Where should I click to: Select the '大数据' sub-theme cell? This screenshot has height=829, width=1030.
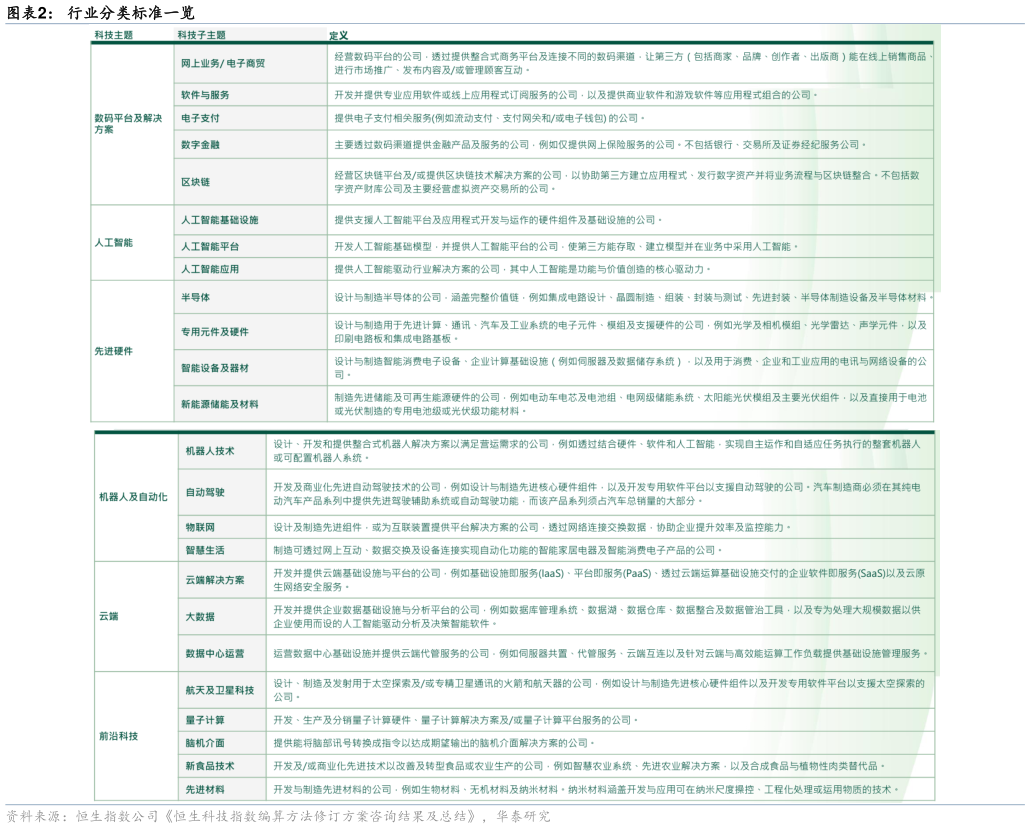(222, 617)
